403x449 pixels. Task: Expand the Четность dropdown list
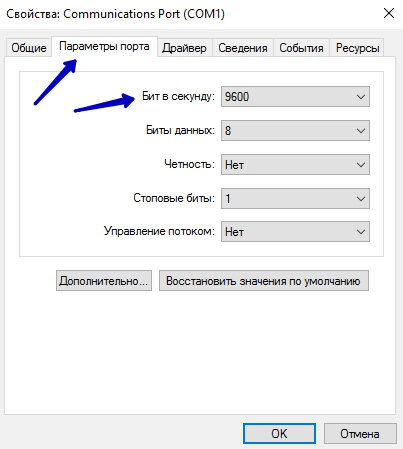pos(295,164)
